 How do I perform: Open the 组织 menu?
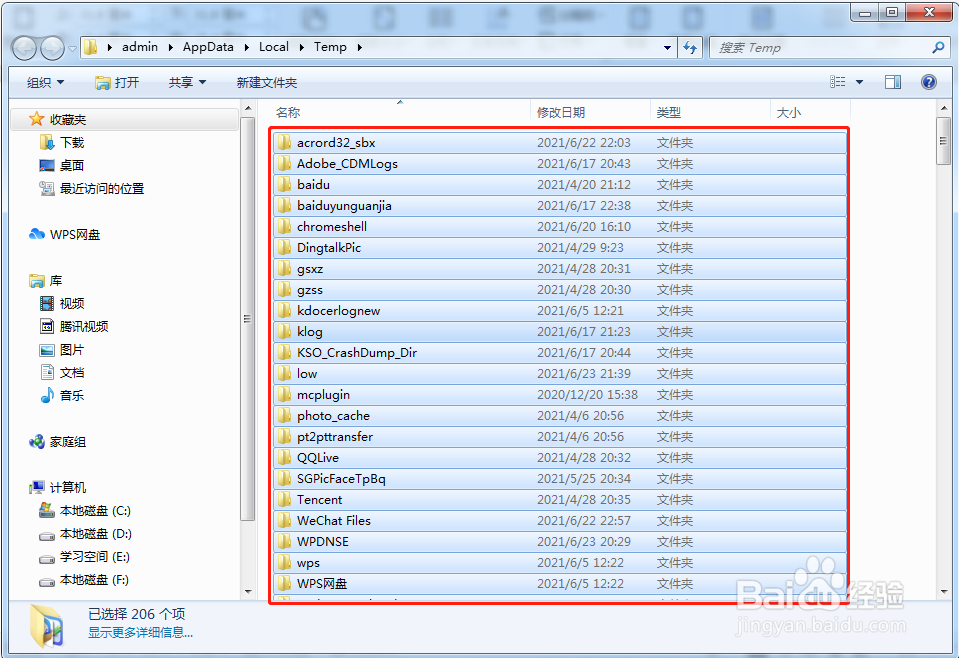coord(45,82)
